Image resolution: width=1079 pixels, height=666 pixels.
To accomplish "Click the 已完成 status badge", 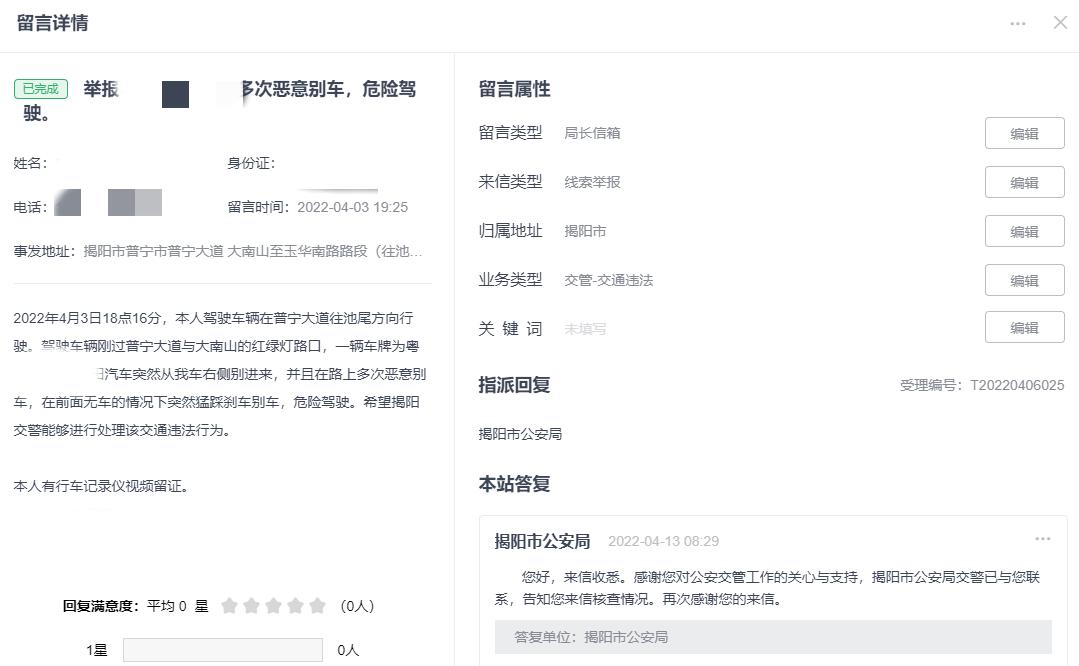I will tap(40, 88).
